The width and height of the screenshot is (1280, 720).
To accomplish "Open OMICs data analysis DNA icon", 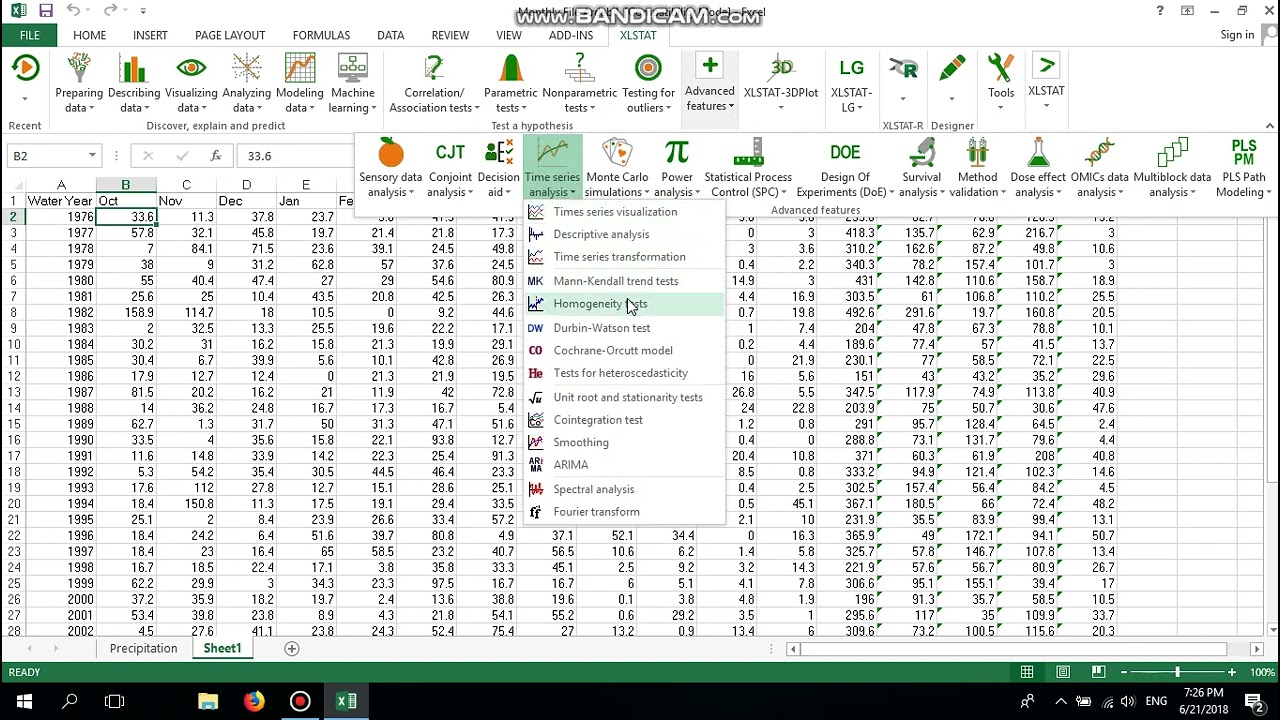I will [x=1099, y=153].
